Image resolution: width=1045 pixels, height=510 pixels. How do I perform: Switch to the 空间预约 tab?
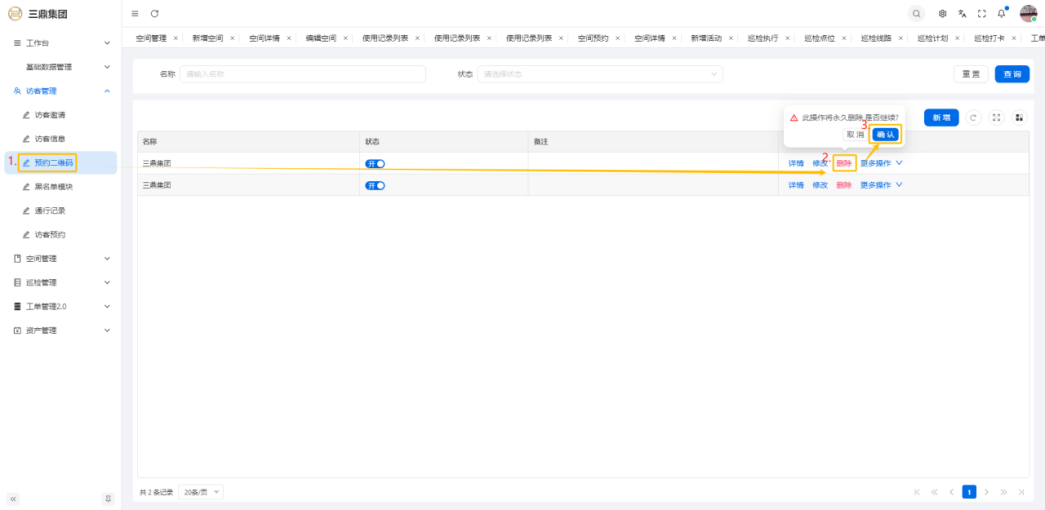coord(593,38)
